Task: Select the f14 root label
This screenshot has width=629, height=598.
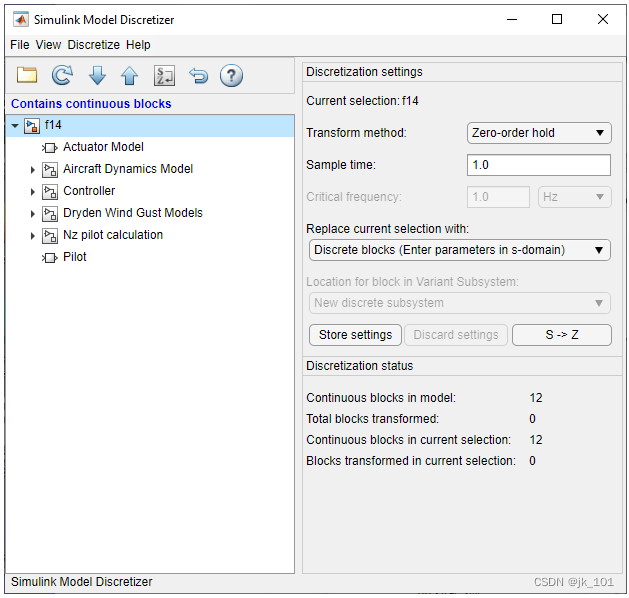Action: [x=53, y=125]
